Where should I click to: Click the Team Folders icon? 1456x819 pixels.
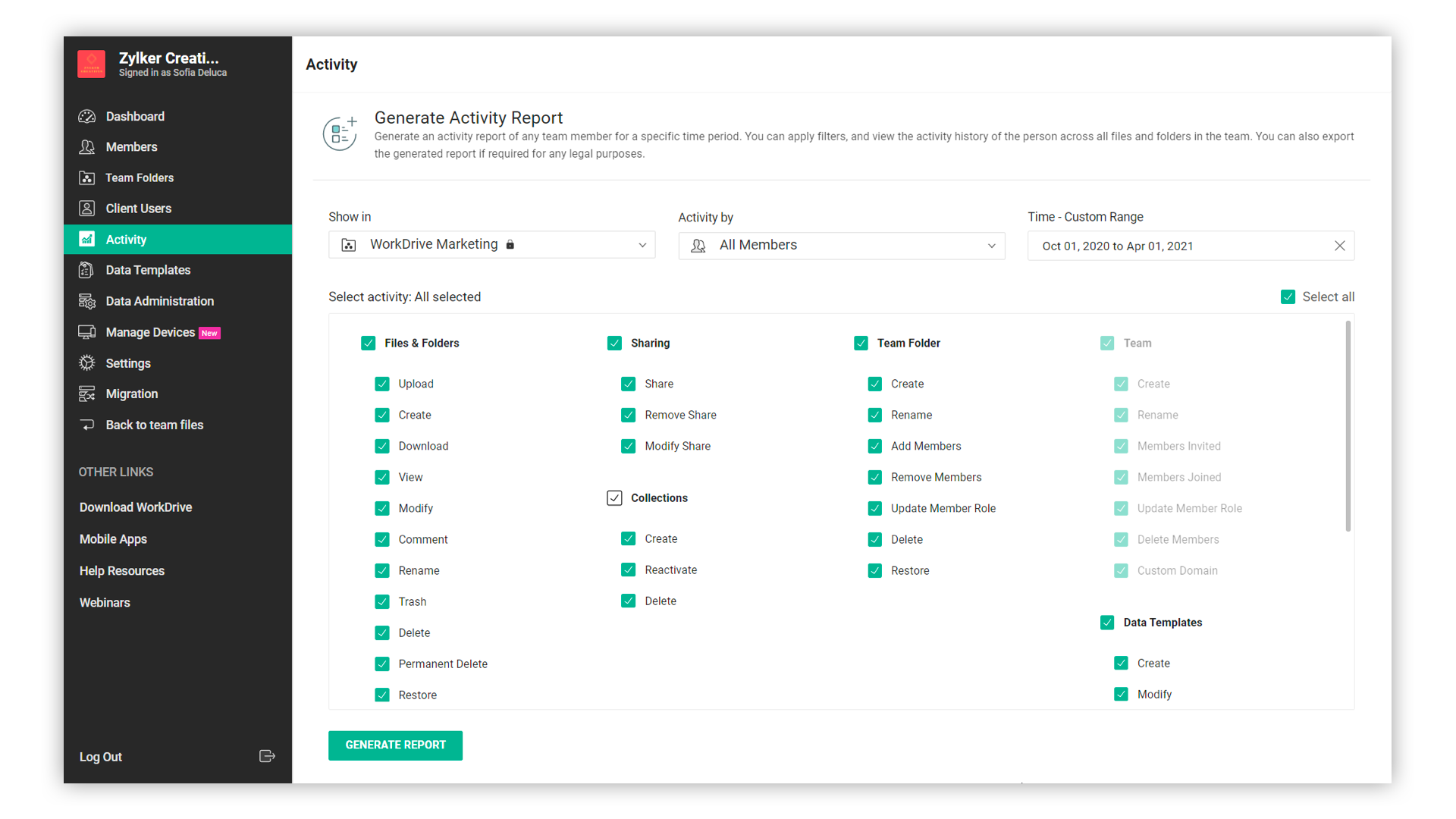coord(87,177)
